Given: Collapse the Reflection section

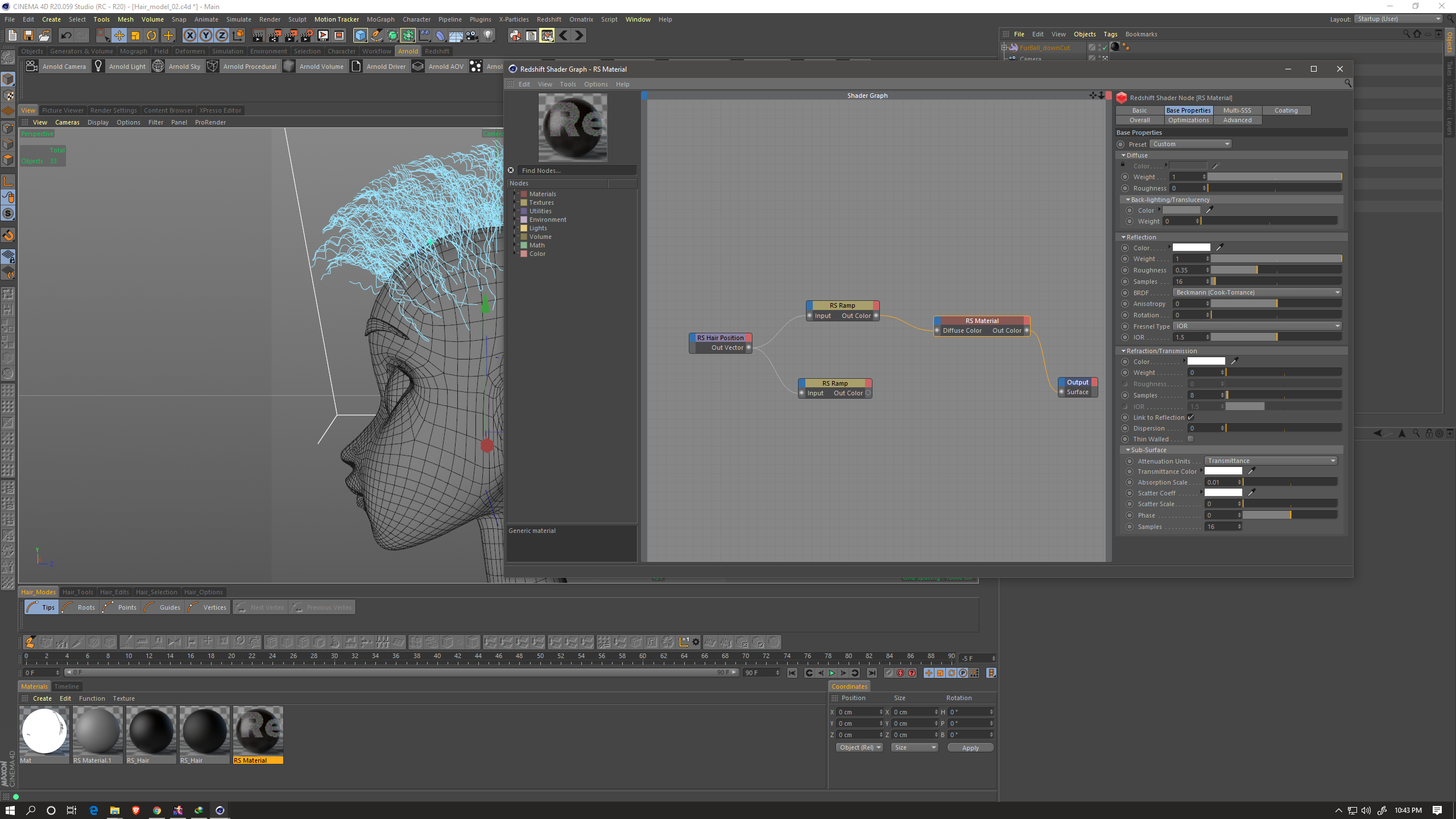Looking at the screenshot, I should (x=1124, y=237).
